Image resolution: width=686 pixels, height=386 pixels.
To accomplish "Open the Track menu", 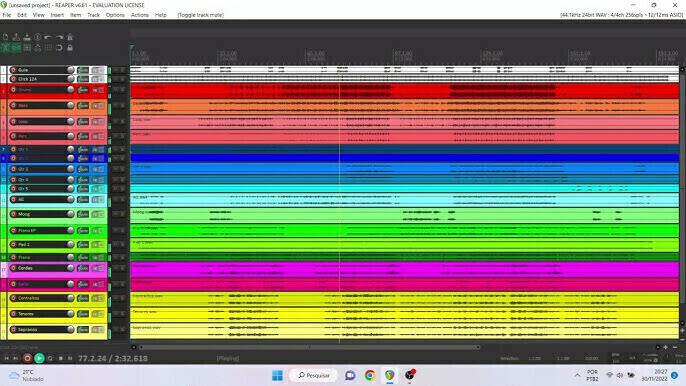I will coord(93,15).
